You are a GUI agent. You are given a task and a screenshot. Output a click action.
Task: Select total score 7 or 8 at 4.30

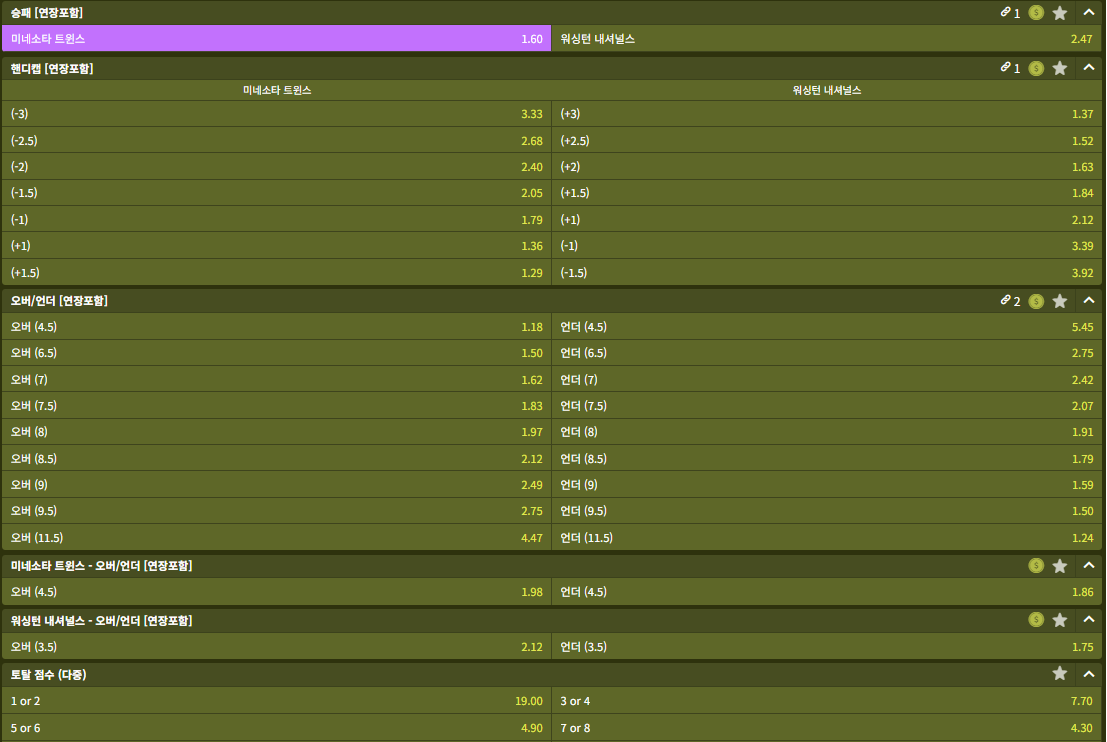[x=827, y=727]
